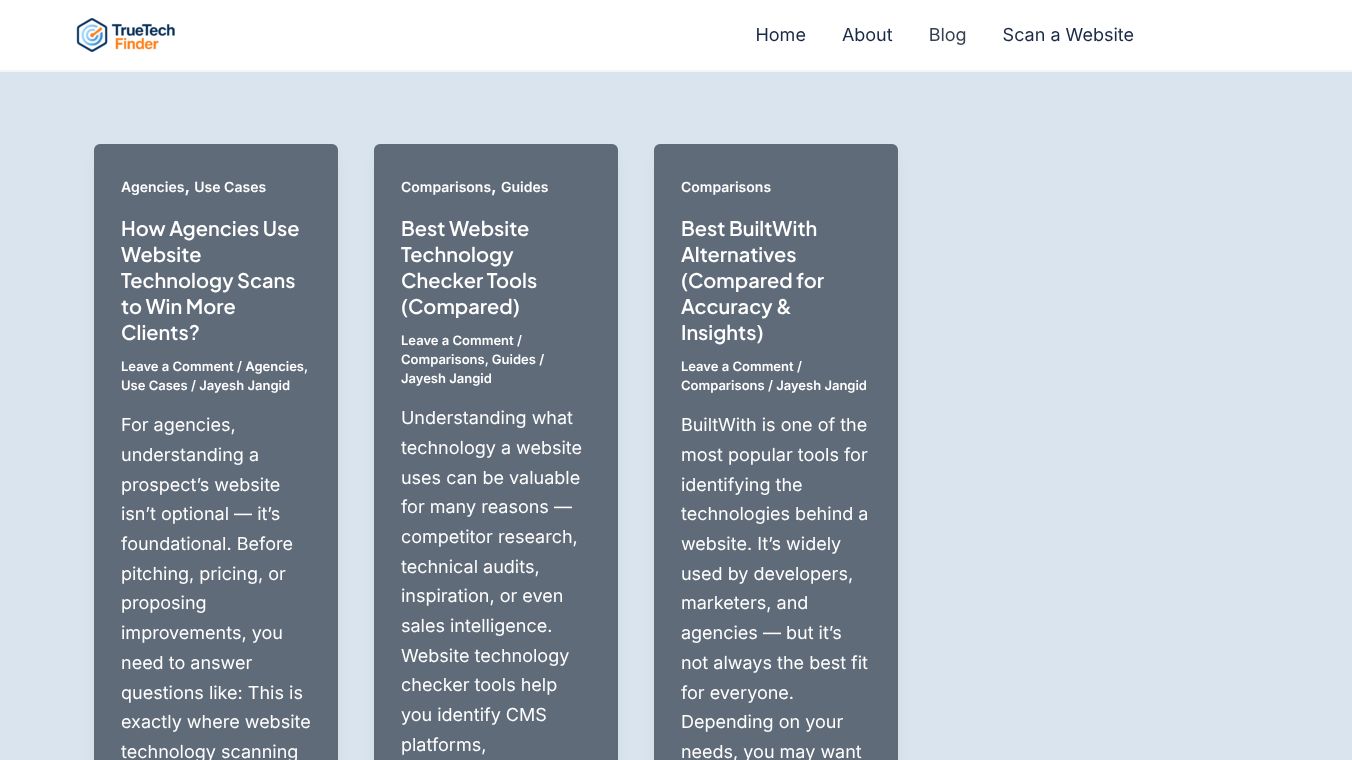
Task: Open article Best BuiltWith Alternatives
Action: pos(752,281)
